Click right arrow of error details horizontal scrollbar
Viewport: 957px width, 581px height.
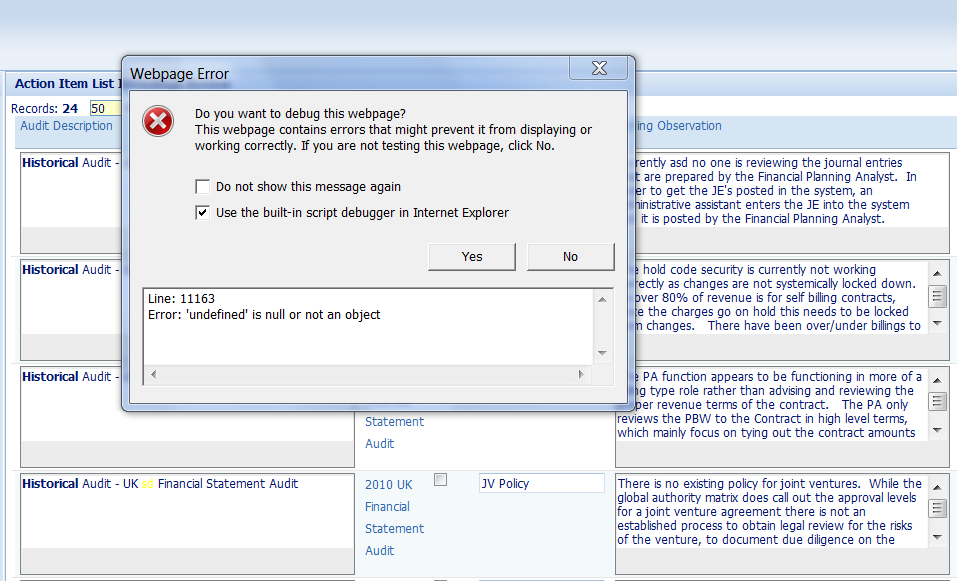click(582, 374)
